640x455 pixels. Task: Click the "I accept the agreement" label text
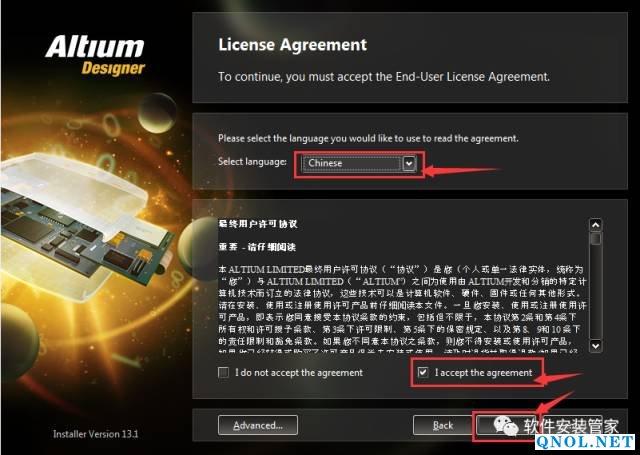(x=483, y=372)
